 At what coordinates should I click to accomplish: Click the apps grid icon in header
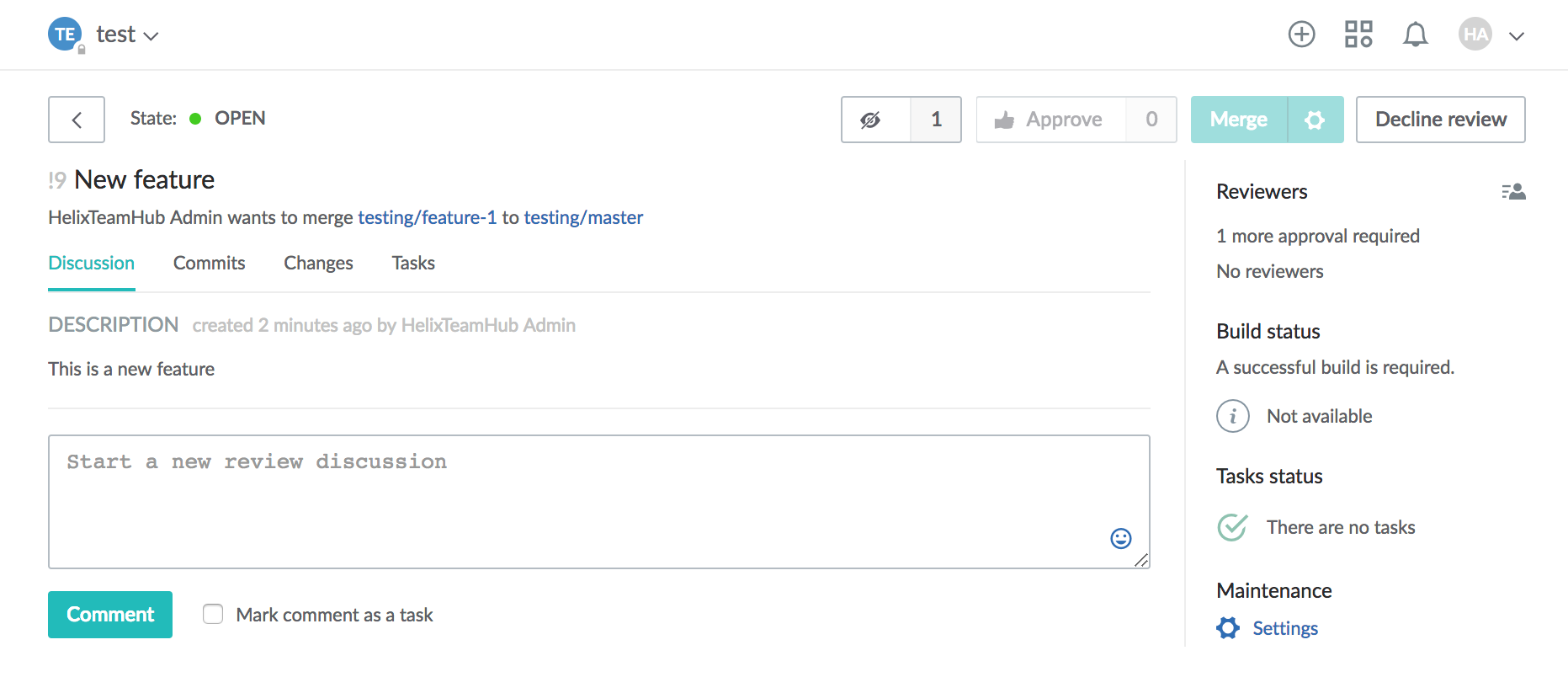click(x=1358, y=34)
